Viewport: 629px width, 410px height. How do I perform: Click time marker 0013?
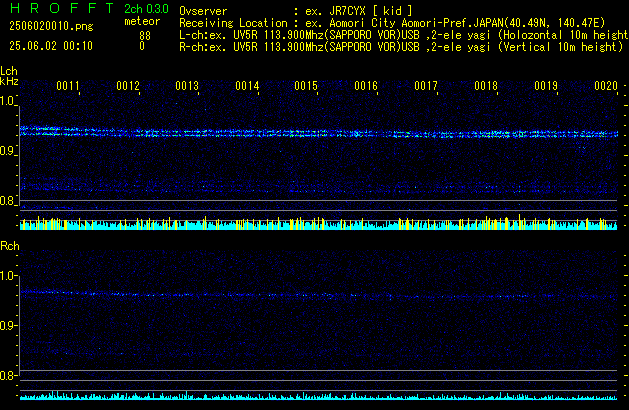point(187,86)
